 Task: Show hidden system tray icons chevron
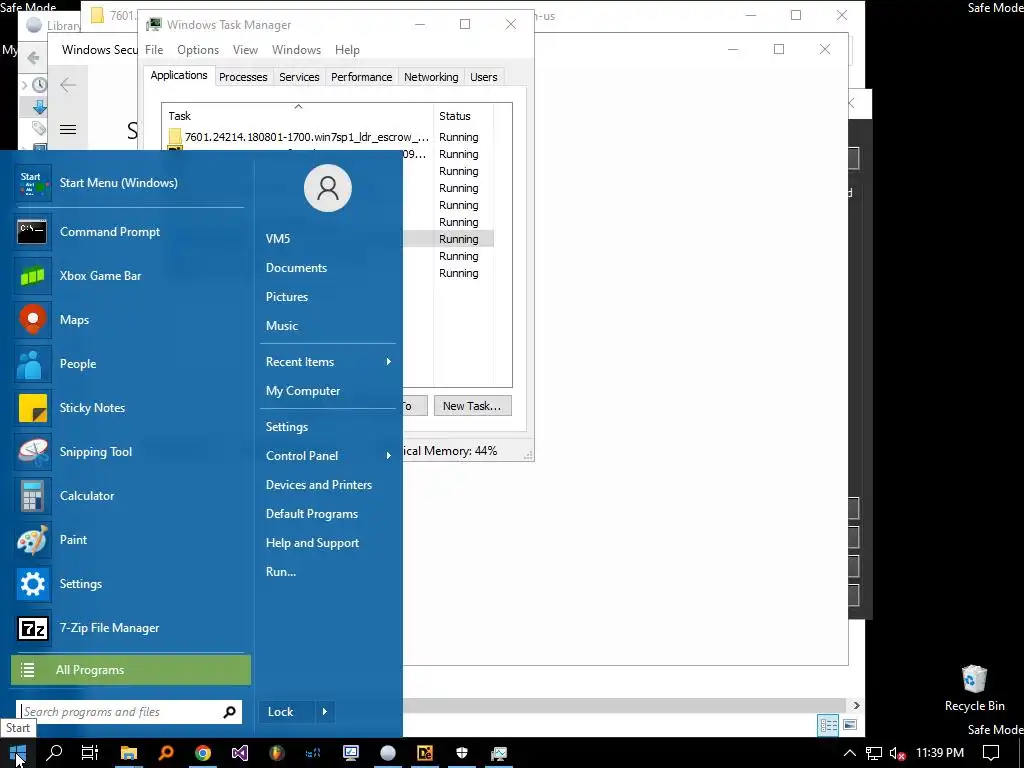pos(849,753)
